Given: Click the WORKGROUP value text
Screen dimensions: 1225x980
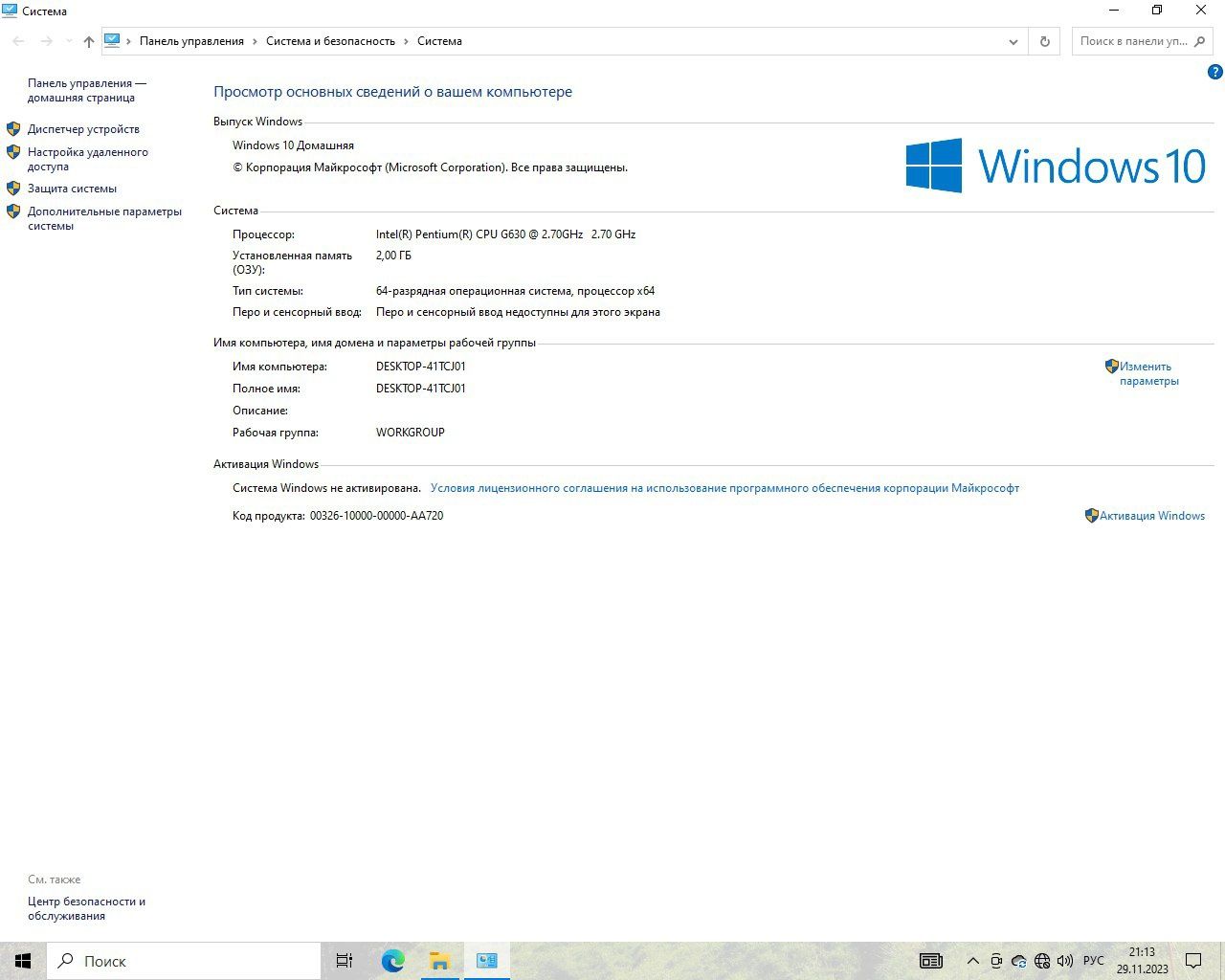Looking at the screenshot, I should point(411,433).
